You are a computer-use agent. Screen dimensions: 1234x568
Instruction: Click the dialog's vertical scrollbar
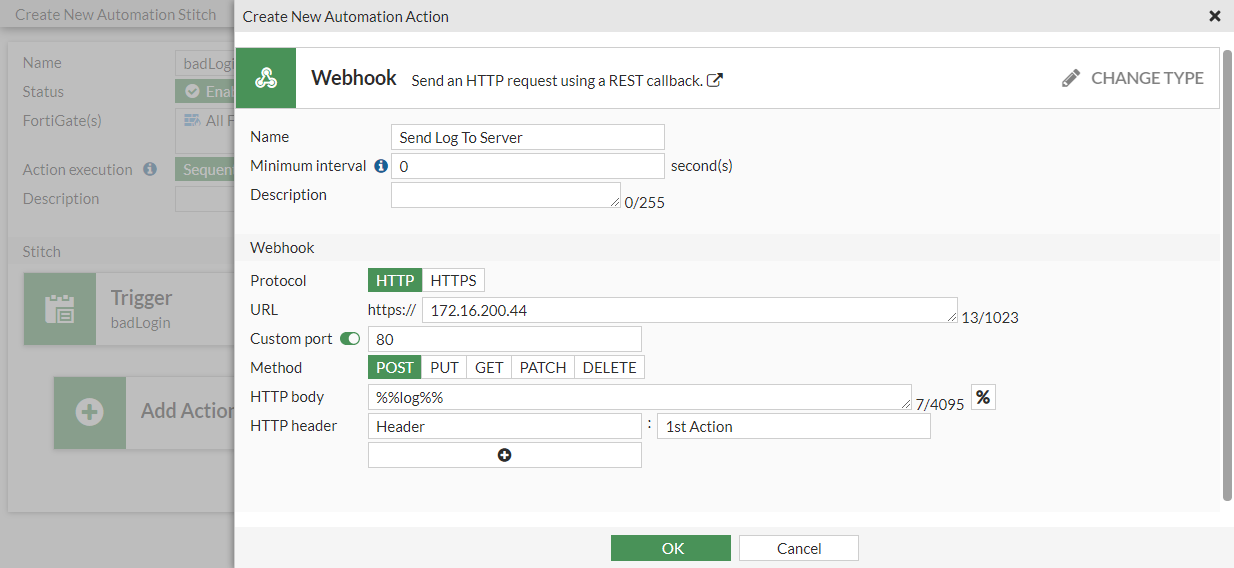(1227, 270)
